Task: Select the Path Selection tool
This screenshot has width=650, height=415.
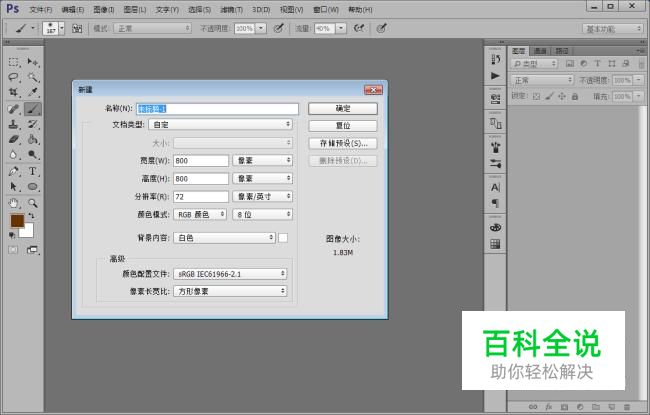Action: pyautogui.click(x=14, y=187)
